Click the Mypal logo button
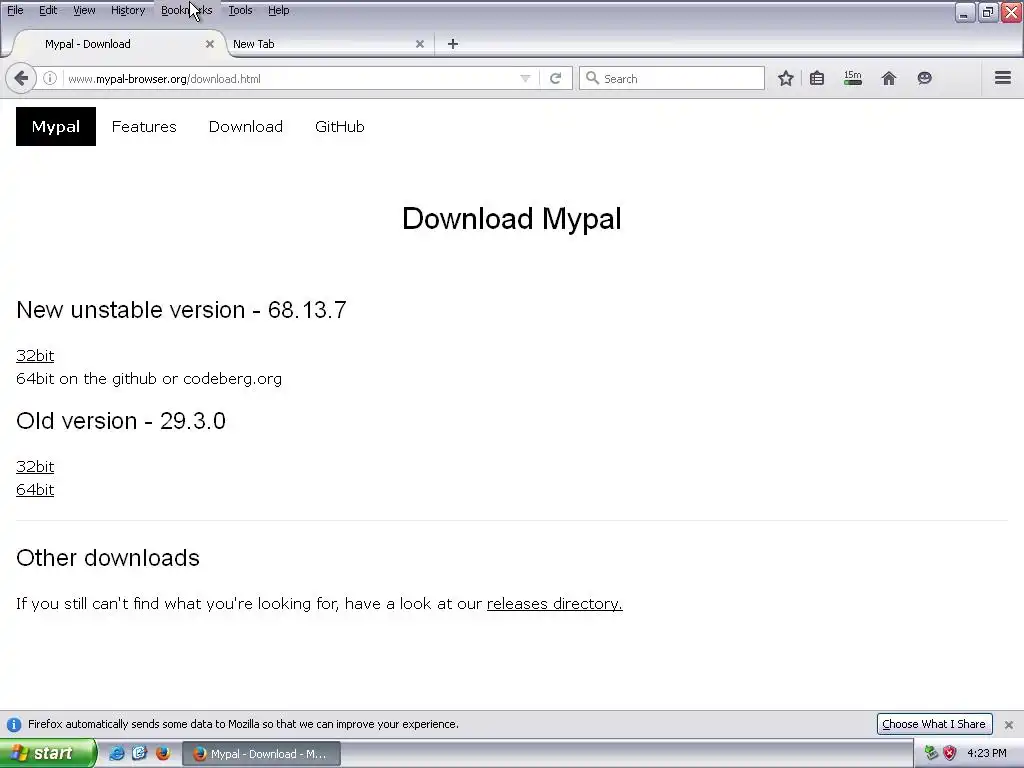1024x768 pixels. 56,127
